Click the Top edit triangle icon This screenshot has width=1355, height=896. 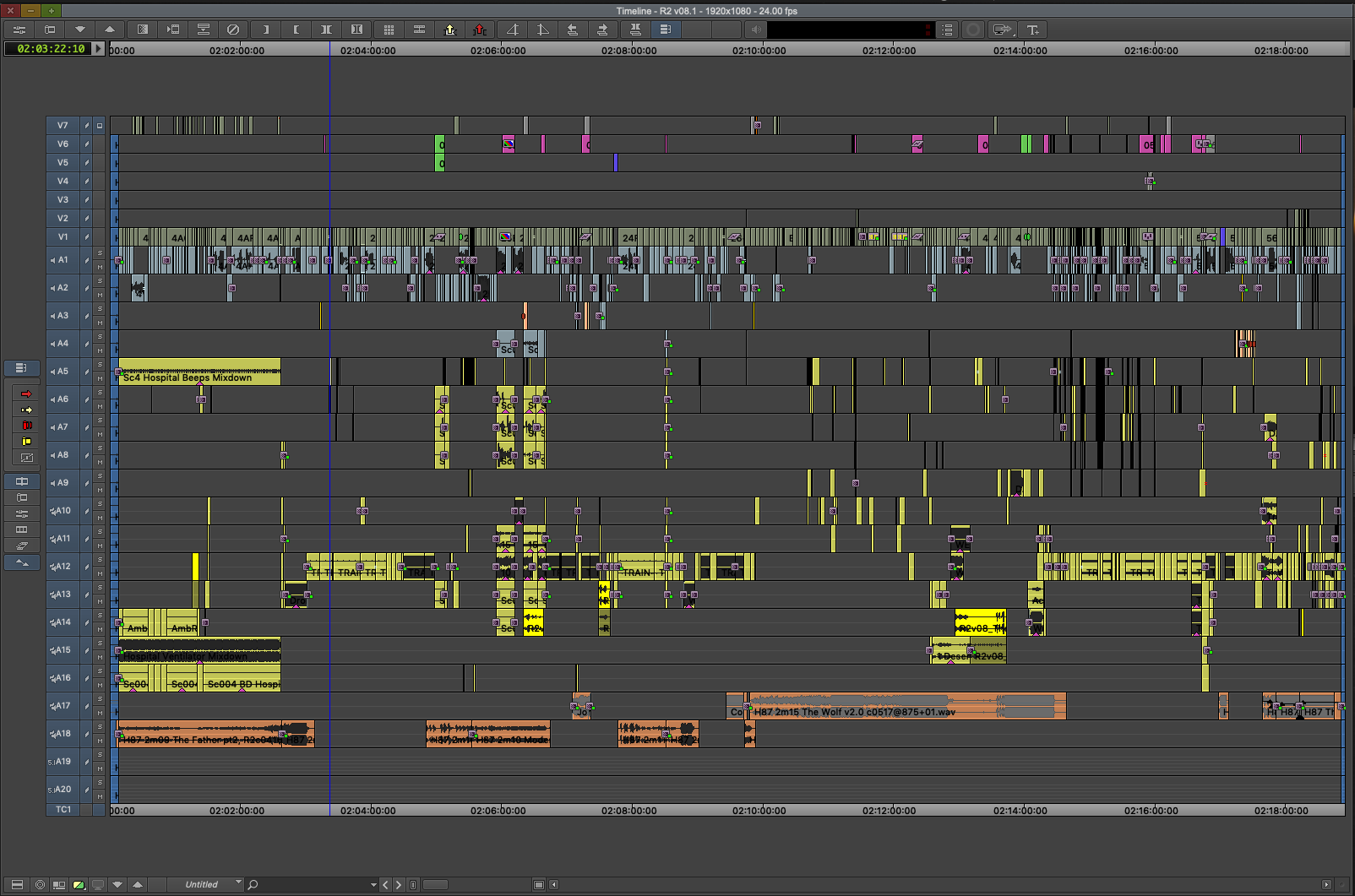tap(513, 30)
